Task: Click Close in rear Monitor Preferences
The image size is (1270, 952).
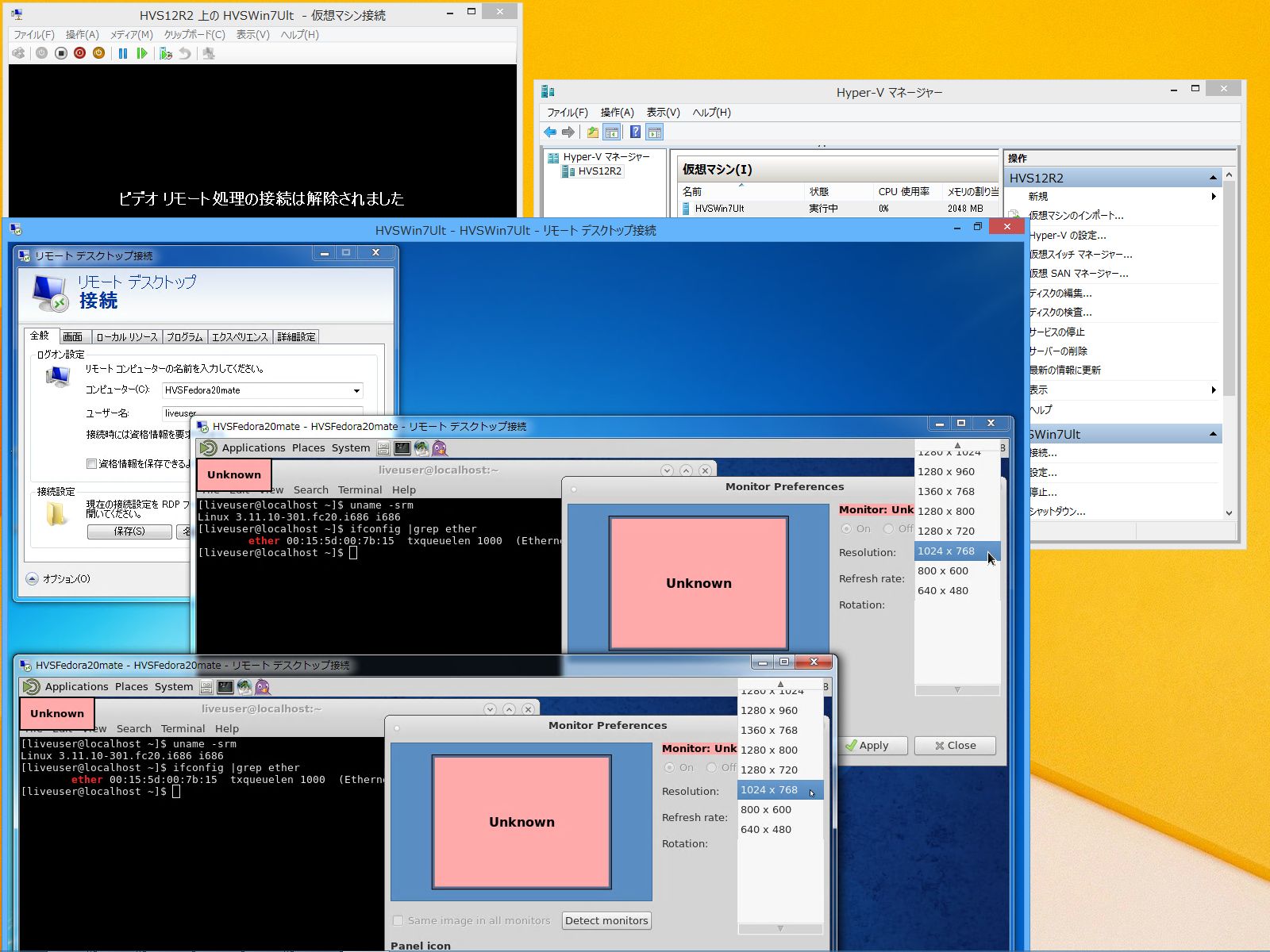Action: point(955,746)
